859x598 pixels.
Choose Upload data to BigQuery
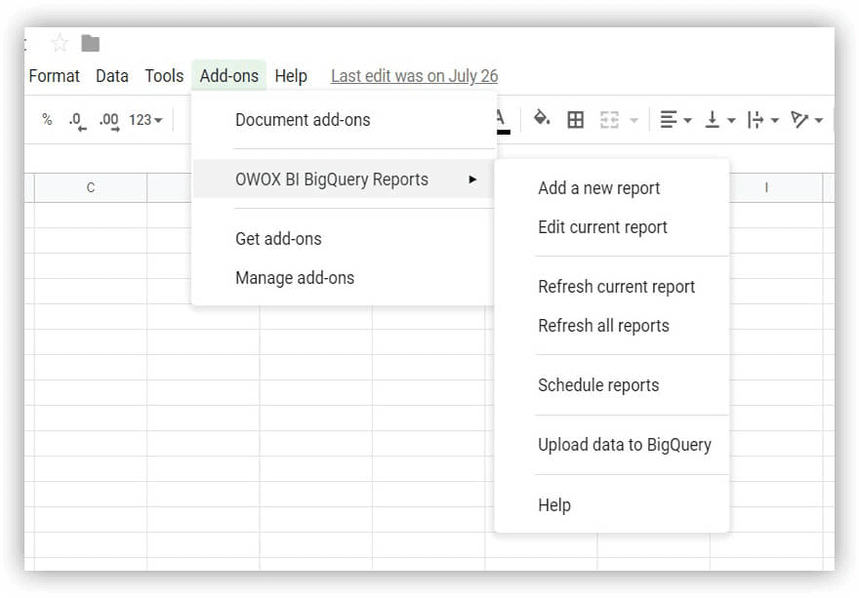624,445
